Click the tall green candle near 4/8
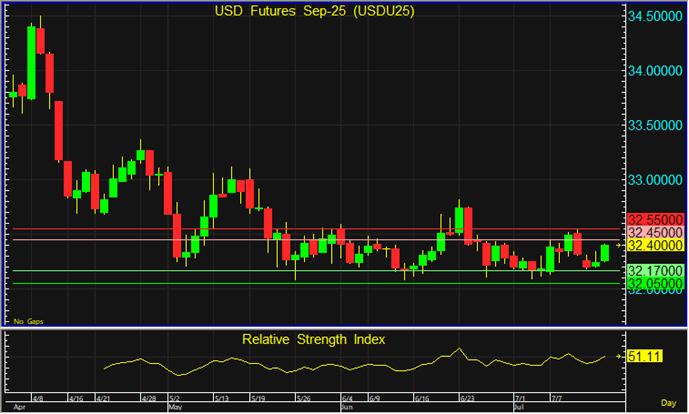 [31, 62]
